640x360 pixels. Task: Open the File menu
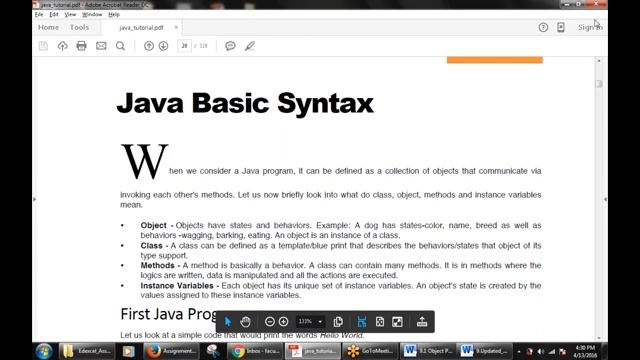click(x=39, y=14)
